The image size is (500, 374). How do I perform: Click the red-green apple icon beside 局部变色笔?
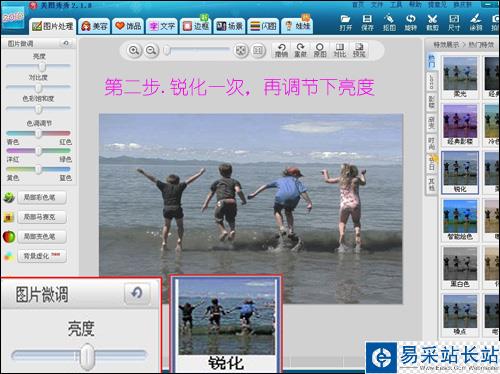coord(9,237)
